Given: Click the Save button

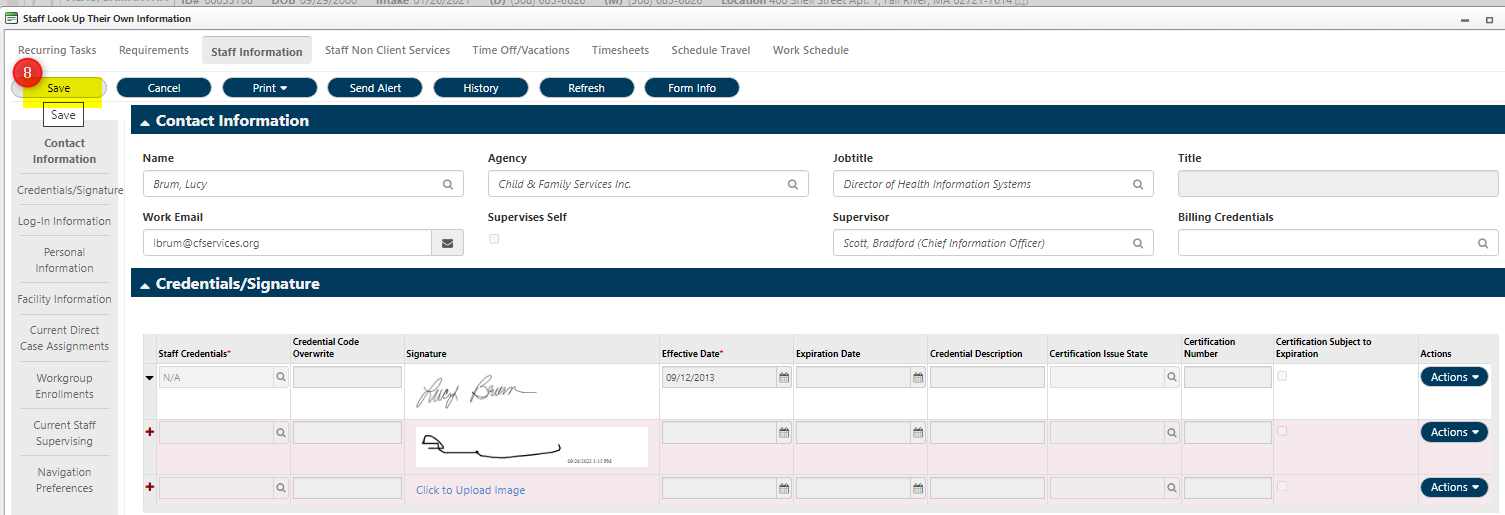Looking at the screenshot, I should [59, 88].
